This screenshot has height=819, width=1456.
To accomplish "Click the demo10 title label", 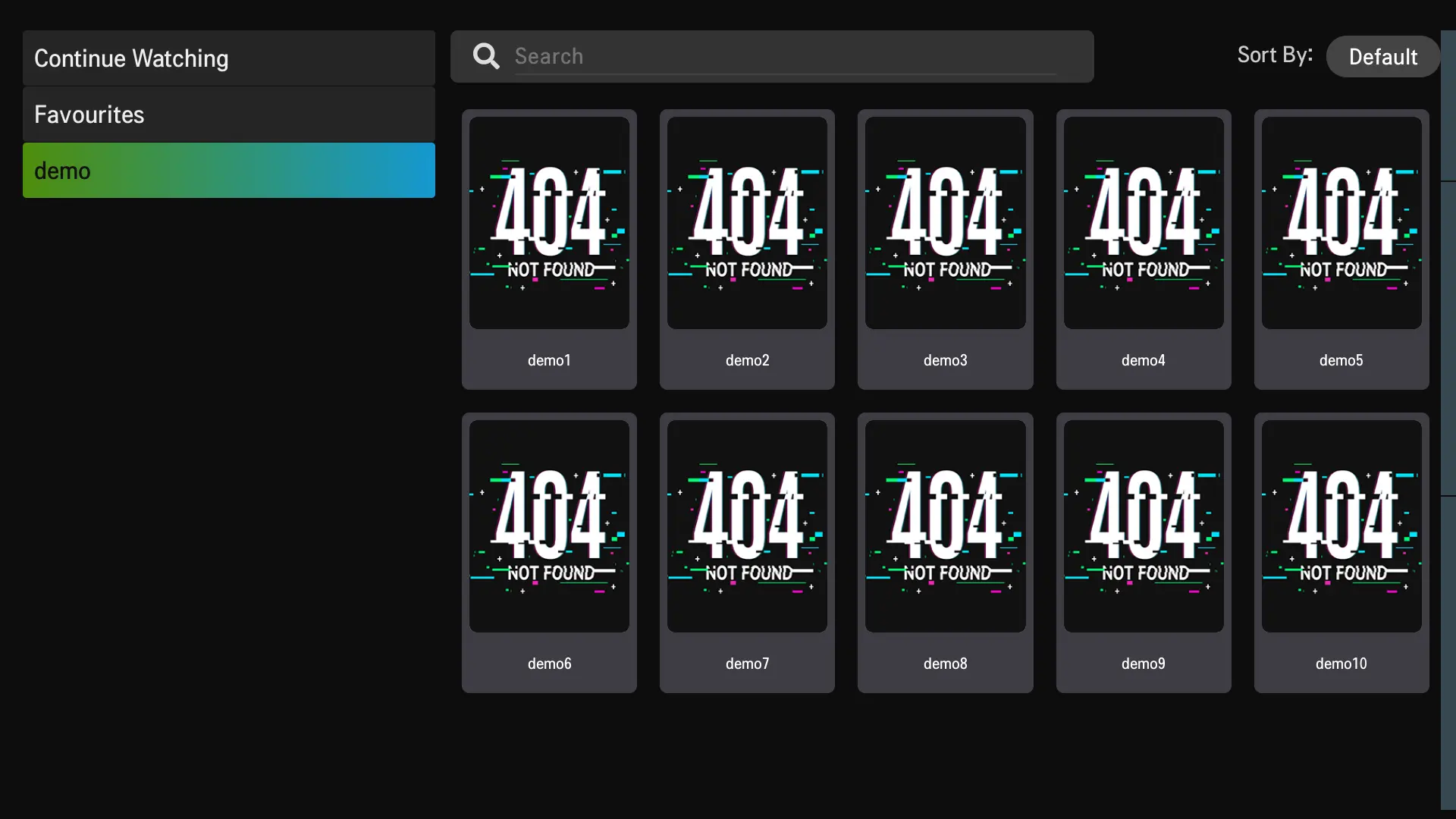I will click(x=1341, y=664).
